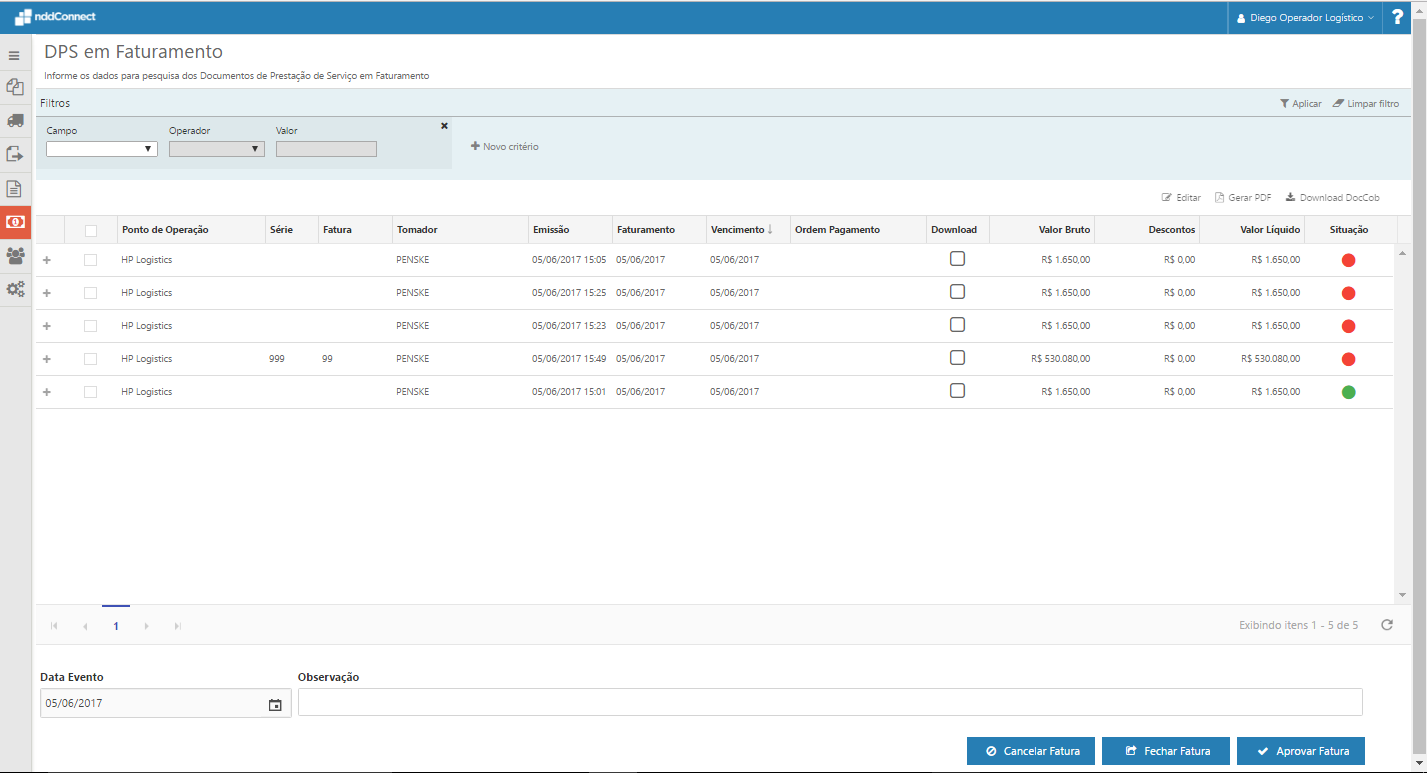This screenshot has height=773, width=1427.
Task: Click the refresh icon beside pagination info
Action: [1387, 625]
